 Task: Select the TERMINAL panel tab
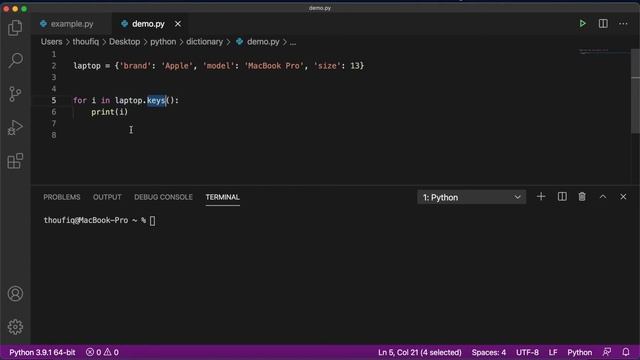222,197
